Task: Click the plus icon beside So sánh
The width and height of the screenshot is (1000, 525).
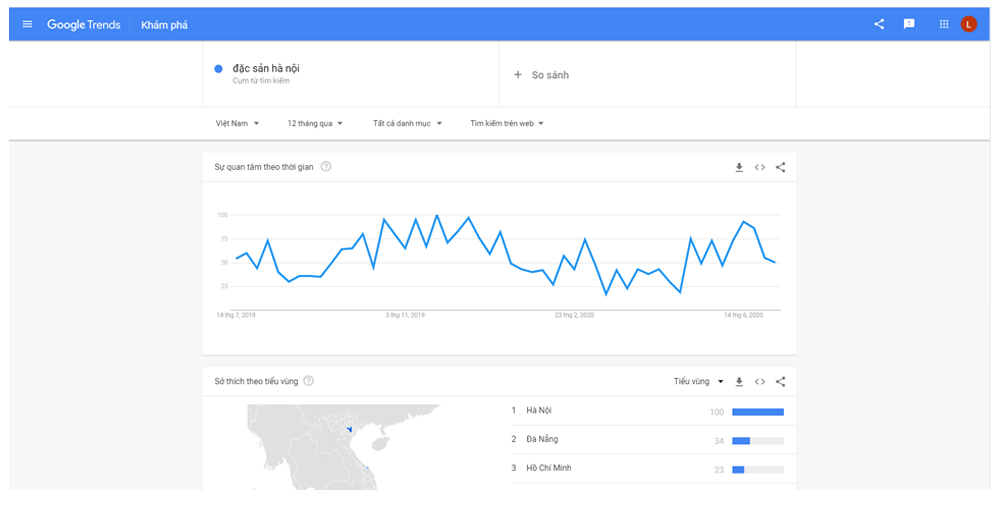Action: pos(518,75)
